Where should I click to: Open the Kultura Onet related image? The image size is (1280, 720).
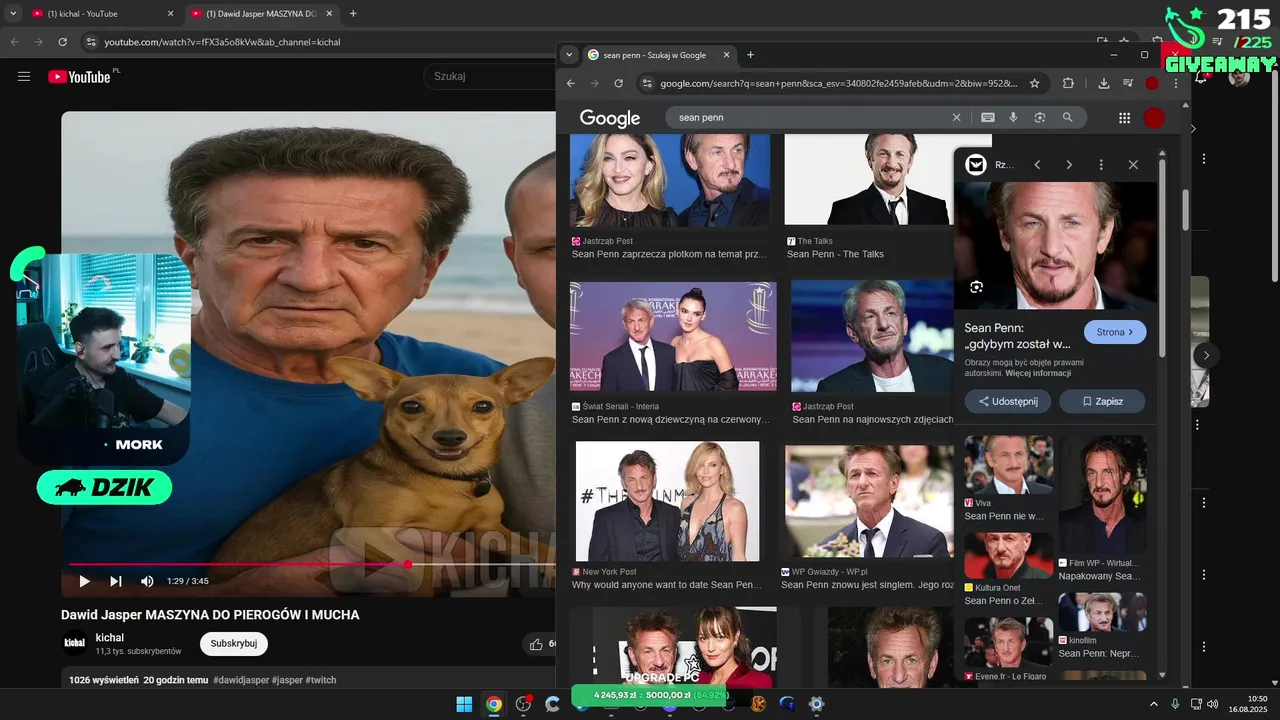[1008, 556]
